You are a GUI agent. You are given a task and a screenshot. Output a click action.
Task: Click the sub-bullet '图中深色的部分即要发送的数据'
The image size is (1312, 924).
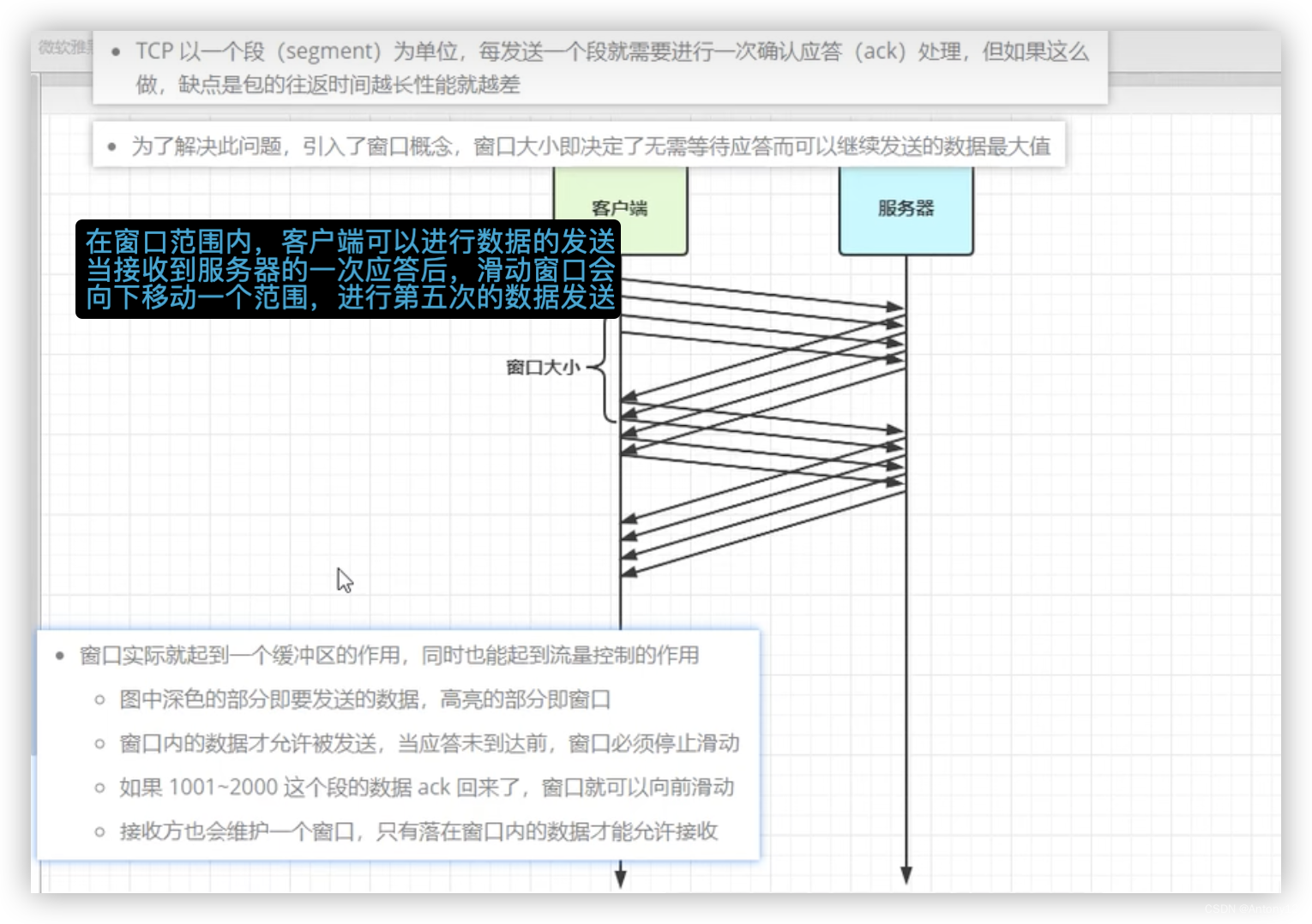pos(364,699)
